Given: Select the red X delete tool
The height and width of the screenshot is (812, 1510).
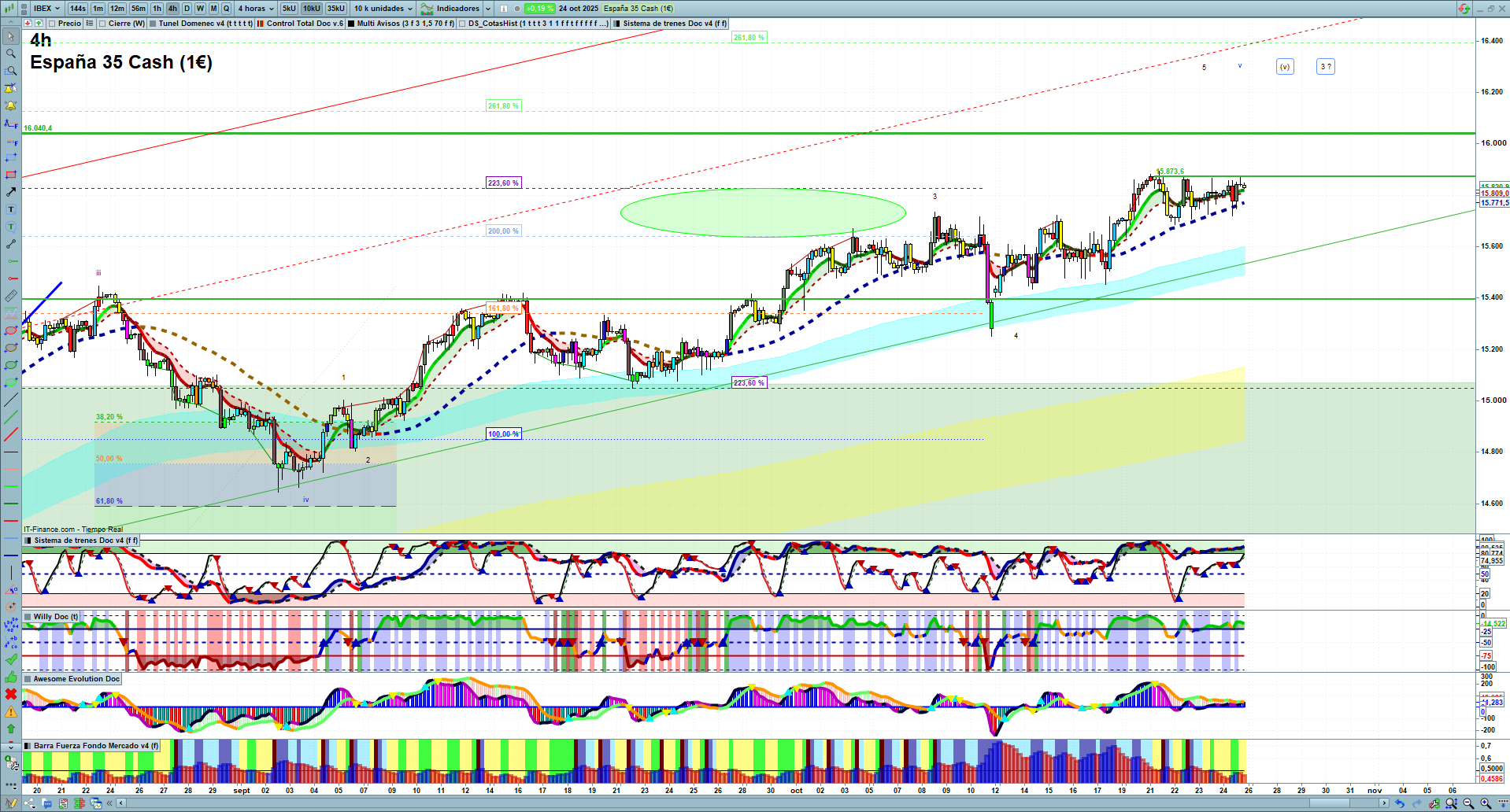Looking at the screenshot, I should (x=11, y=694).
